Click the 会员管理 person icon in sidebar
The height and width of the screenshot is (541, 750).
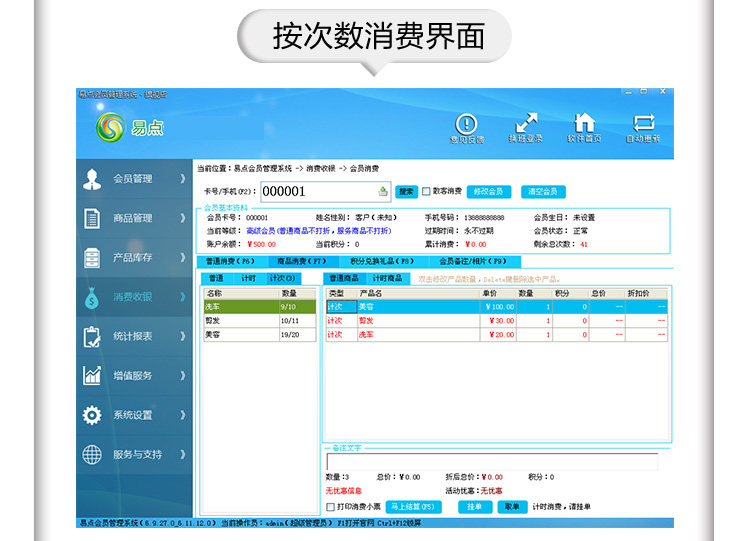click(92, 179)
